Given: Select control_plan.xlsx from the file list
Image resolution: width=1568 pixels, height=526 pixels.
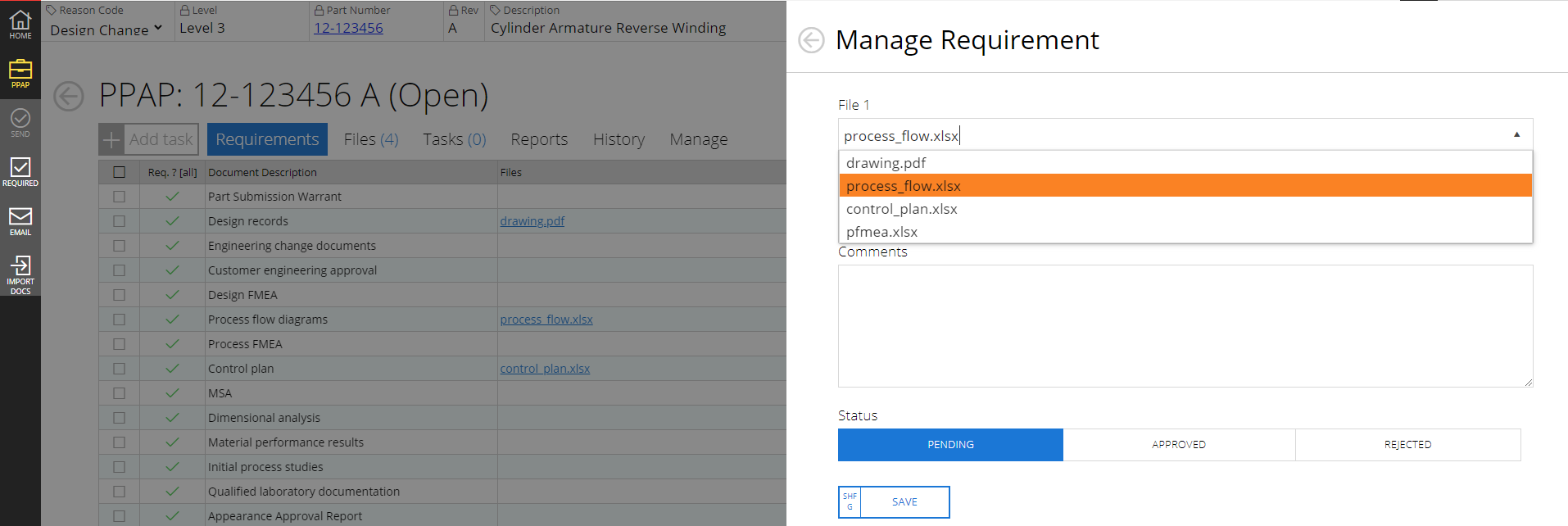Looking at the screenshot, I should [x=1185, y=209].
